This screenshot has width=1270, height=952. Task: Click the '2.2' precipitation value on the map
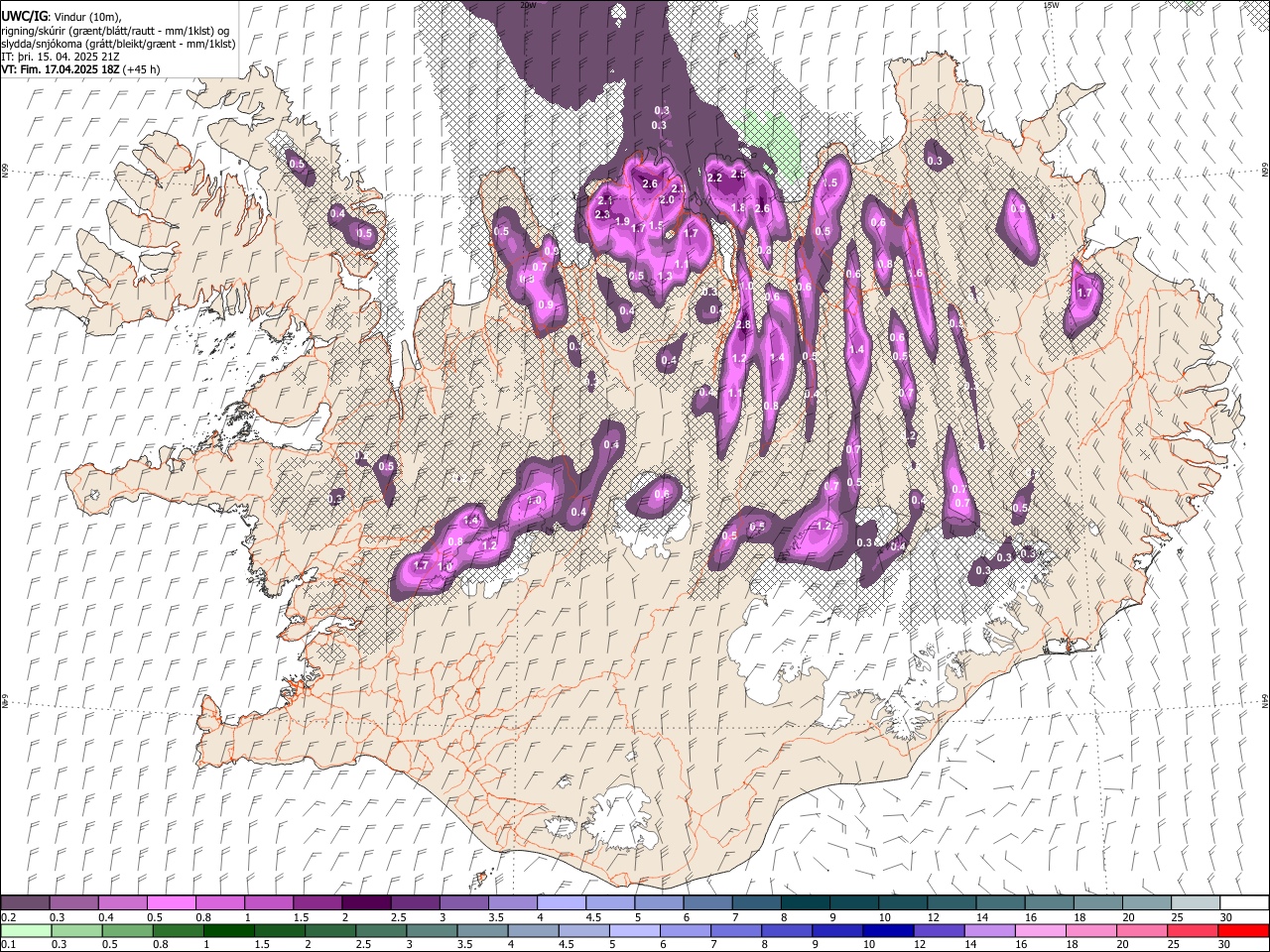714,178
